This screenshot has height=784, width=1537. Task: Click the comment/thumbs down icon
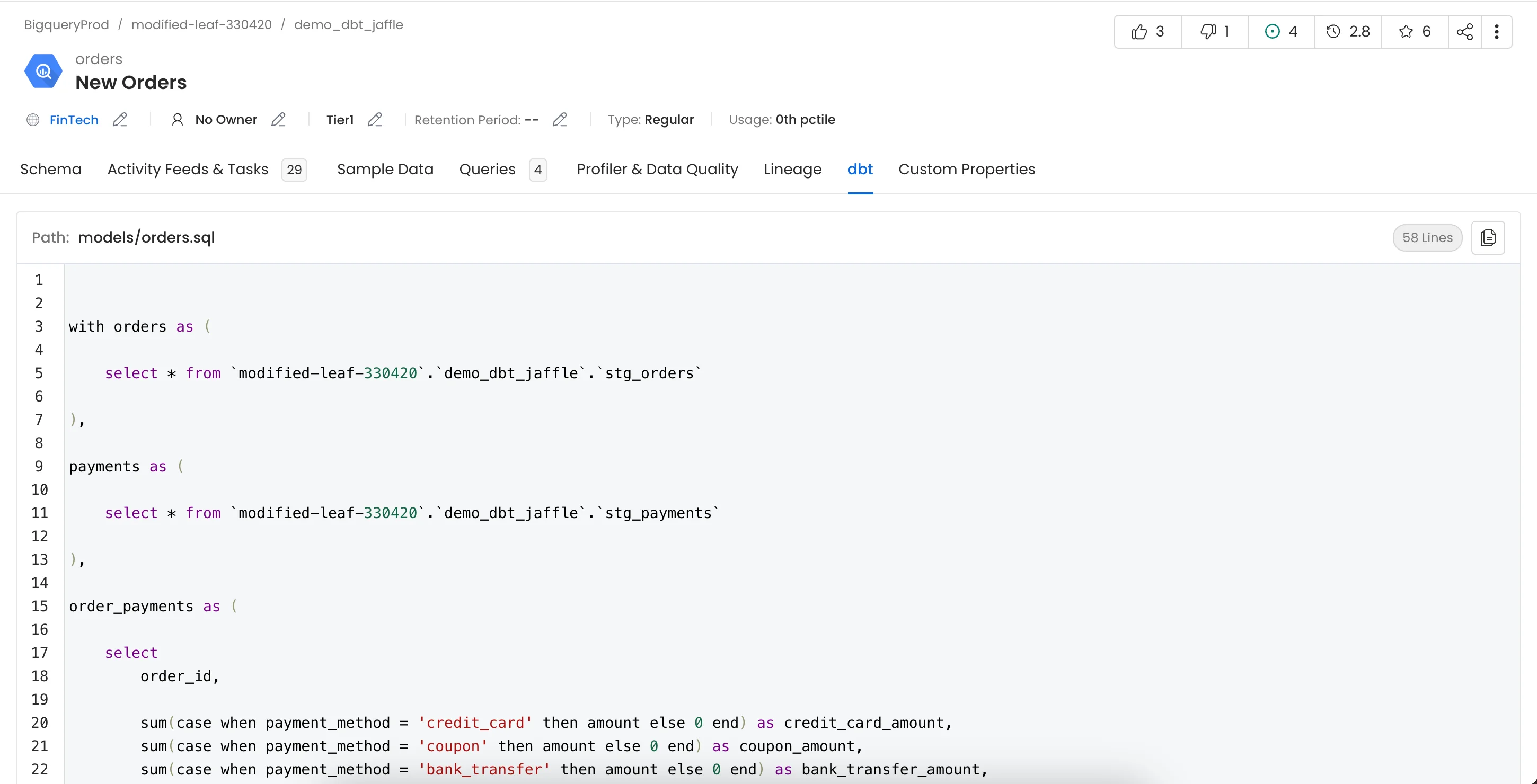1210,30
